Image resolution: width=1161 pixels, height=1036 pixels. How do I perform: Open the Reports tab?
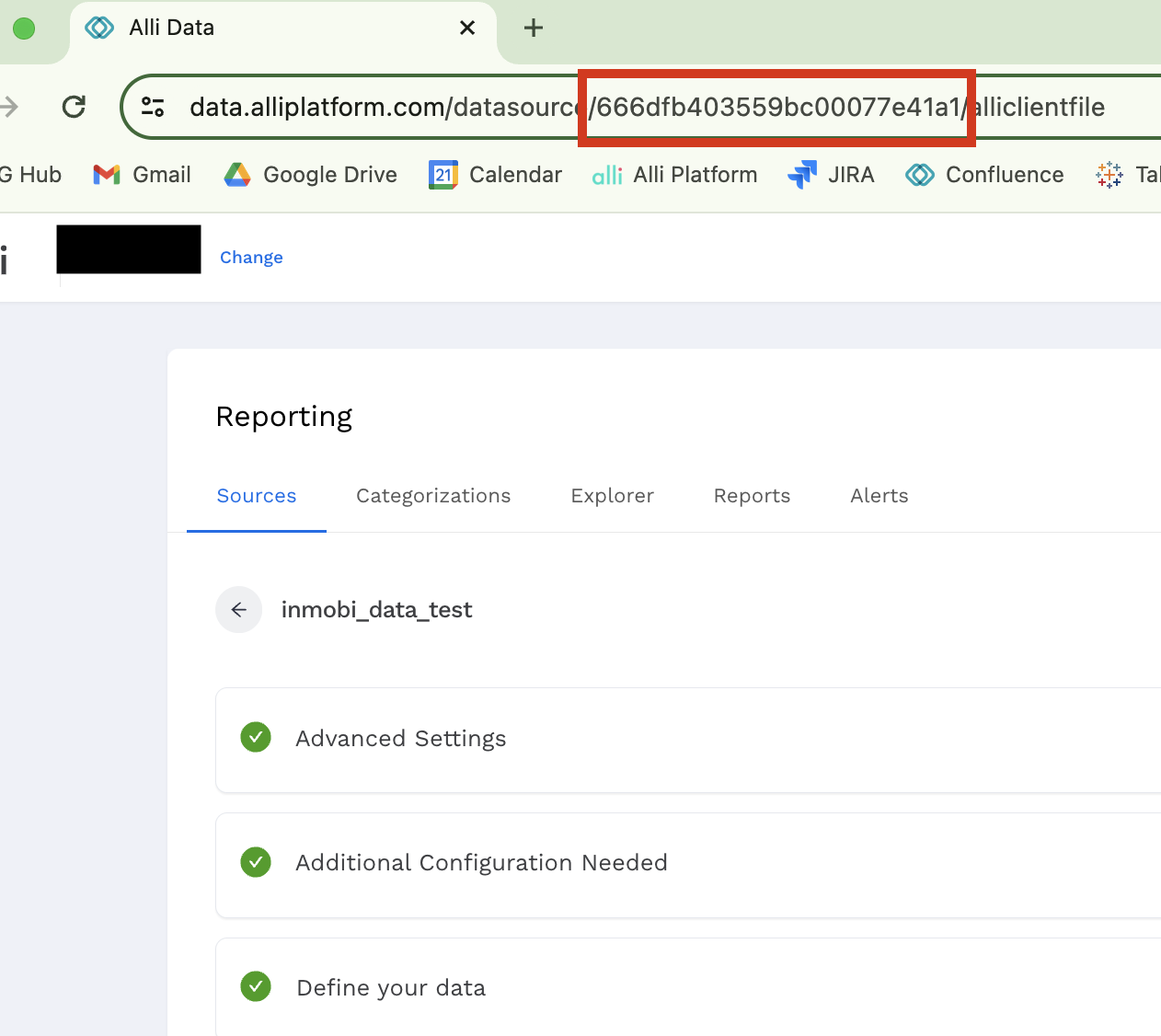point(752,496)
